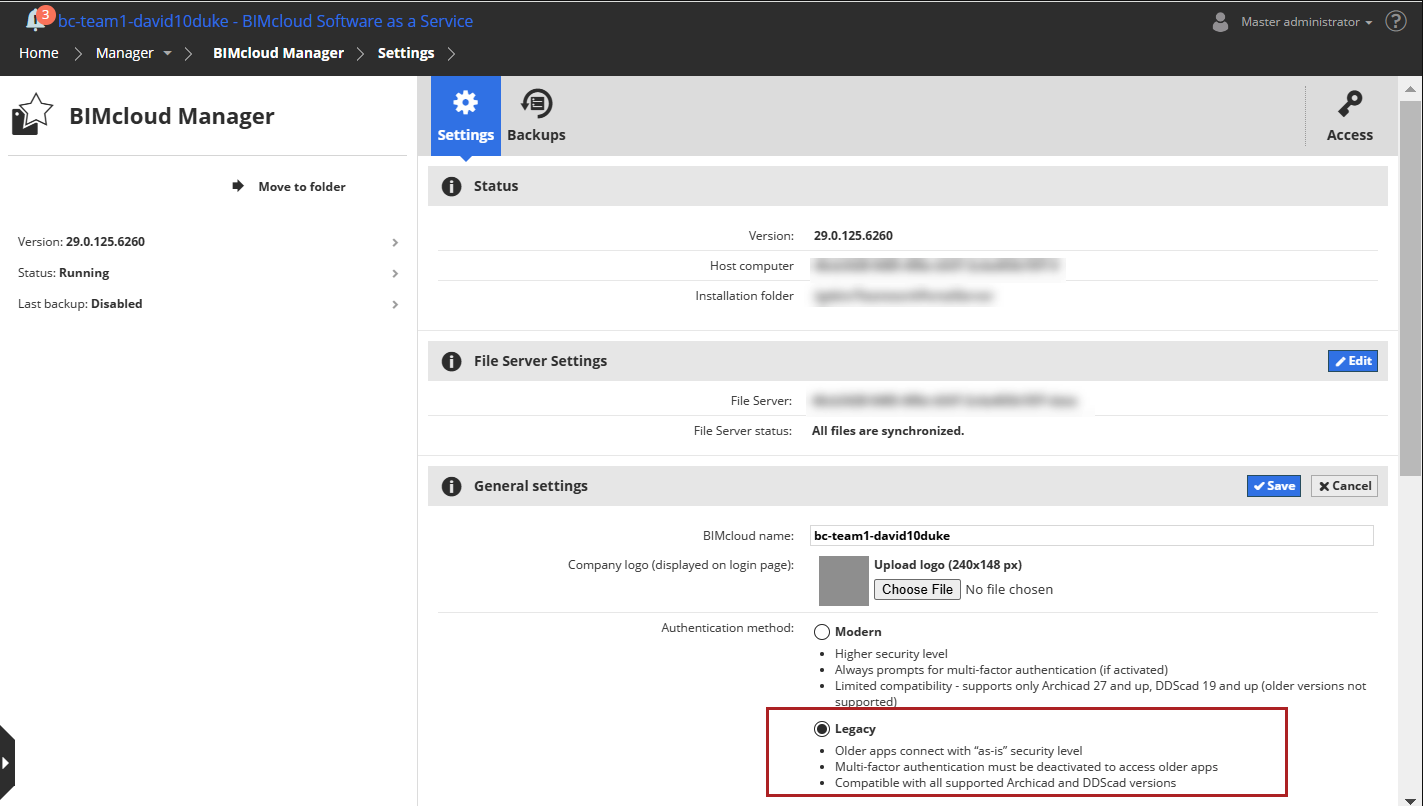This screenshot has width=1423, height=806.
Task: Open the Master administrator dropdown
Action: (x=1306, y=21)
